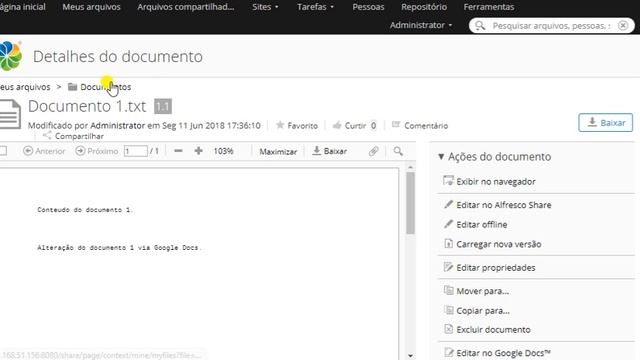Open the Tarefas dropdown menu

point(315,7)
